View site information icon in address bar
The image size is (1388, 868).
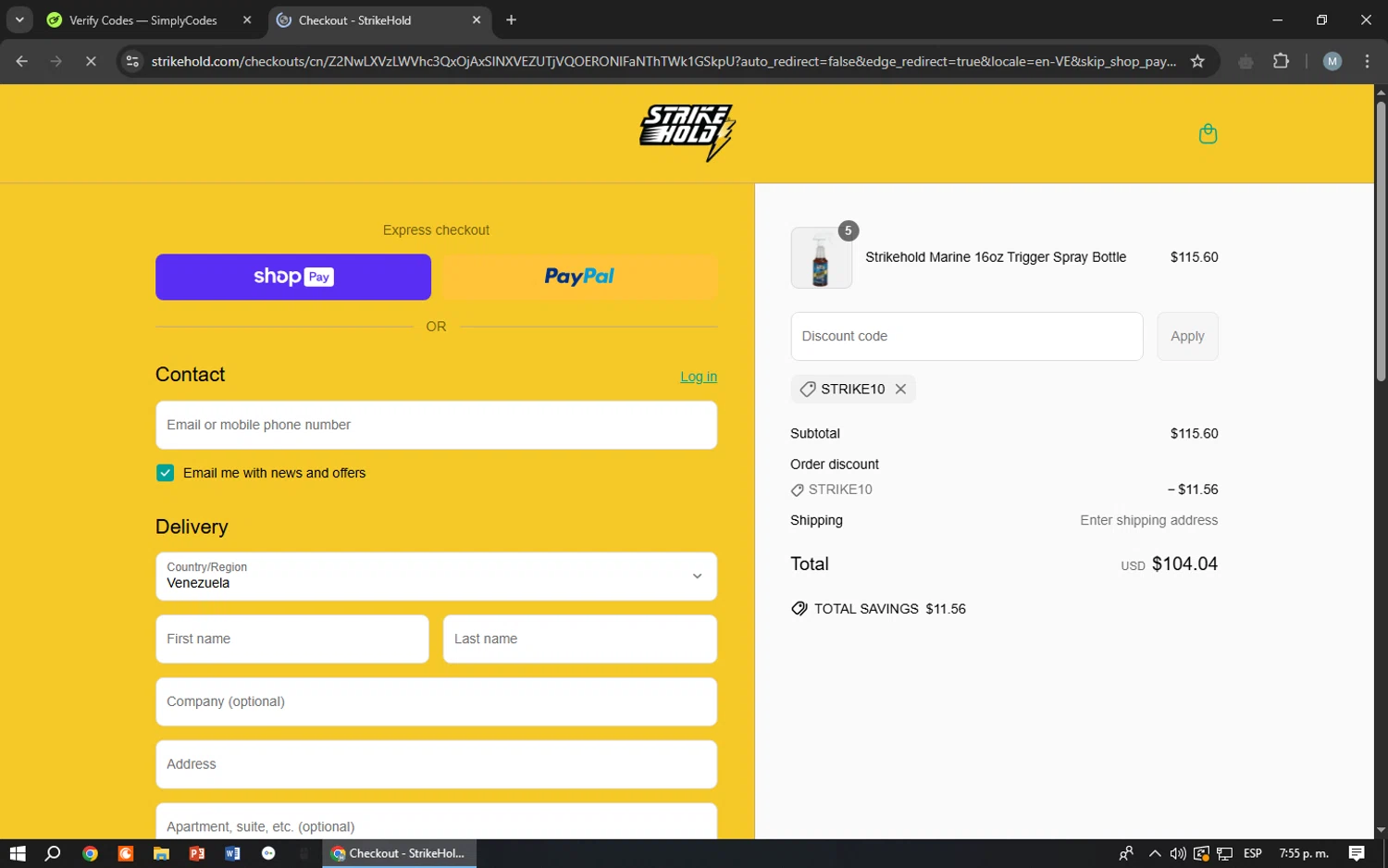coord(132,61)
